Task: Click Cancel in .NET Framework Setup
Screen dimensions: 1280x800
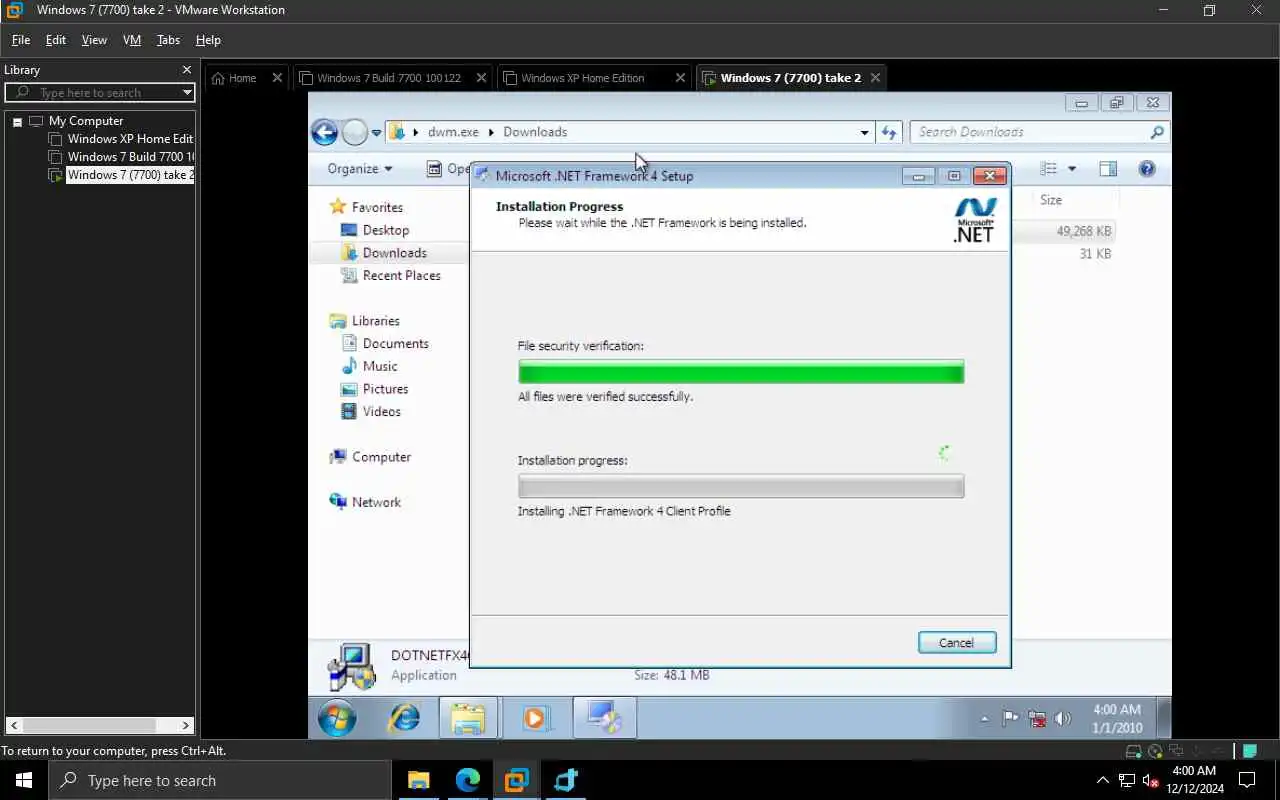Action: coord(957,643)
